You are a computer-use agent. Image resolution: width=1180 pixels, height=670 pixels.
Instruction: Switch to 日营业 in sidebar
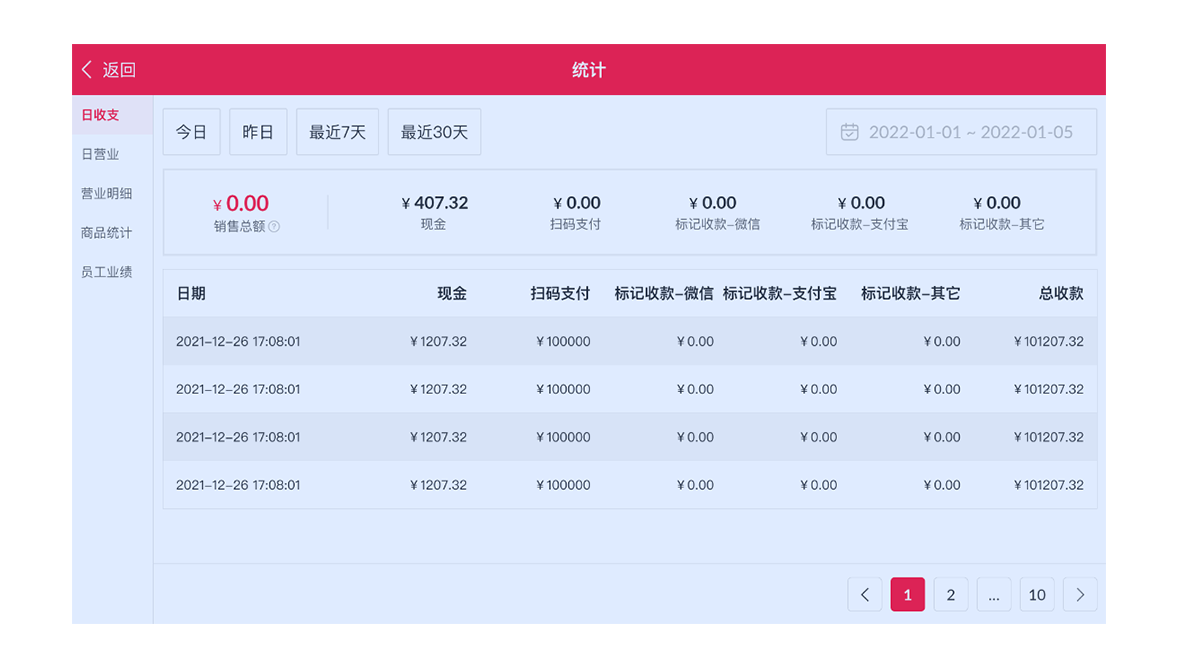(100, 154)
